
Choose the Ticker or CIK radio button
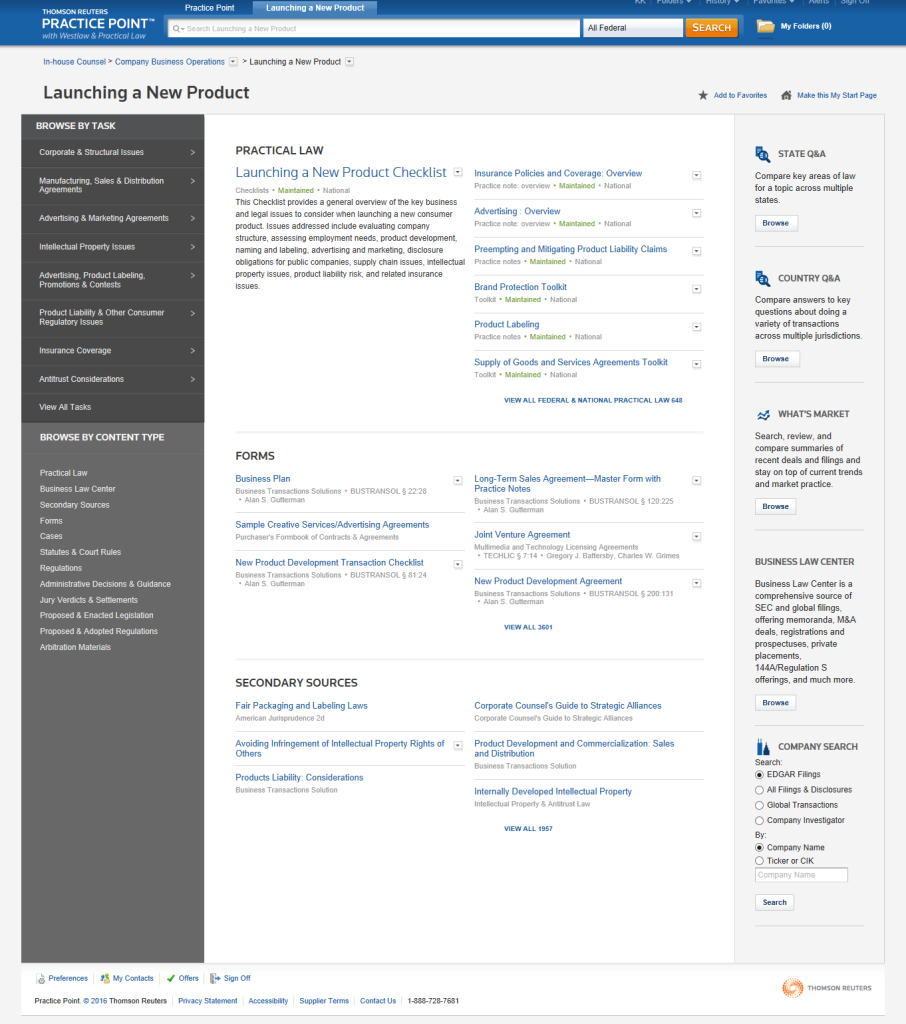[759, 861]
